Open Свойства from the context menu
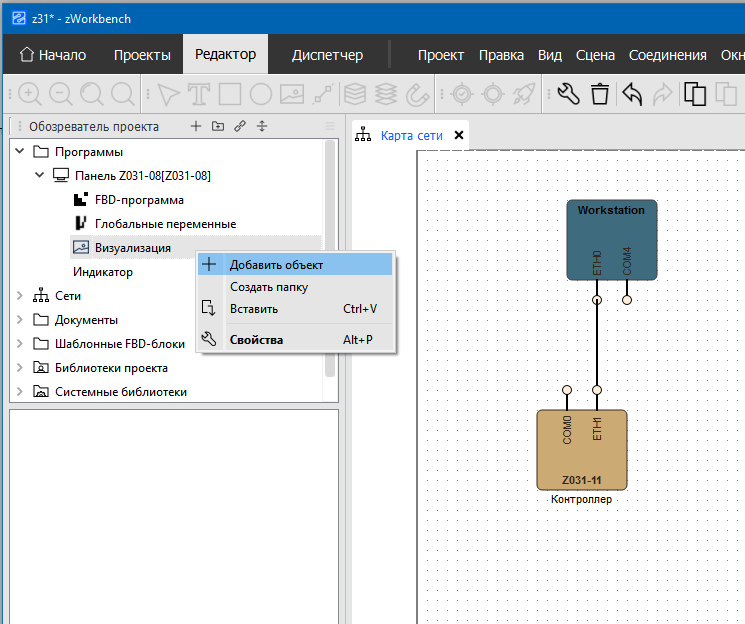Screen dimensions: 745x624 pyautogui.click(x=256, y=340)
